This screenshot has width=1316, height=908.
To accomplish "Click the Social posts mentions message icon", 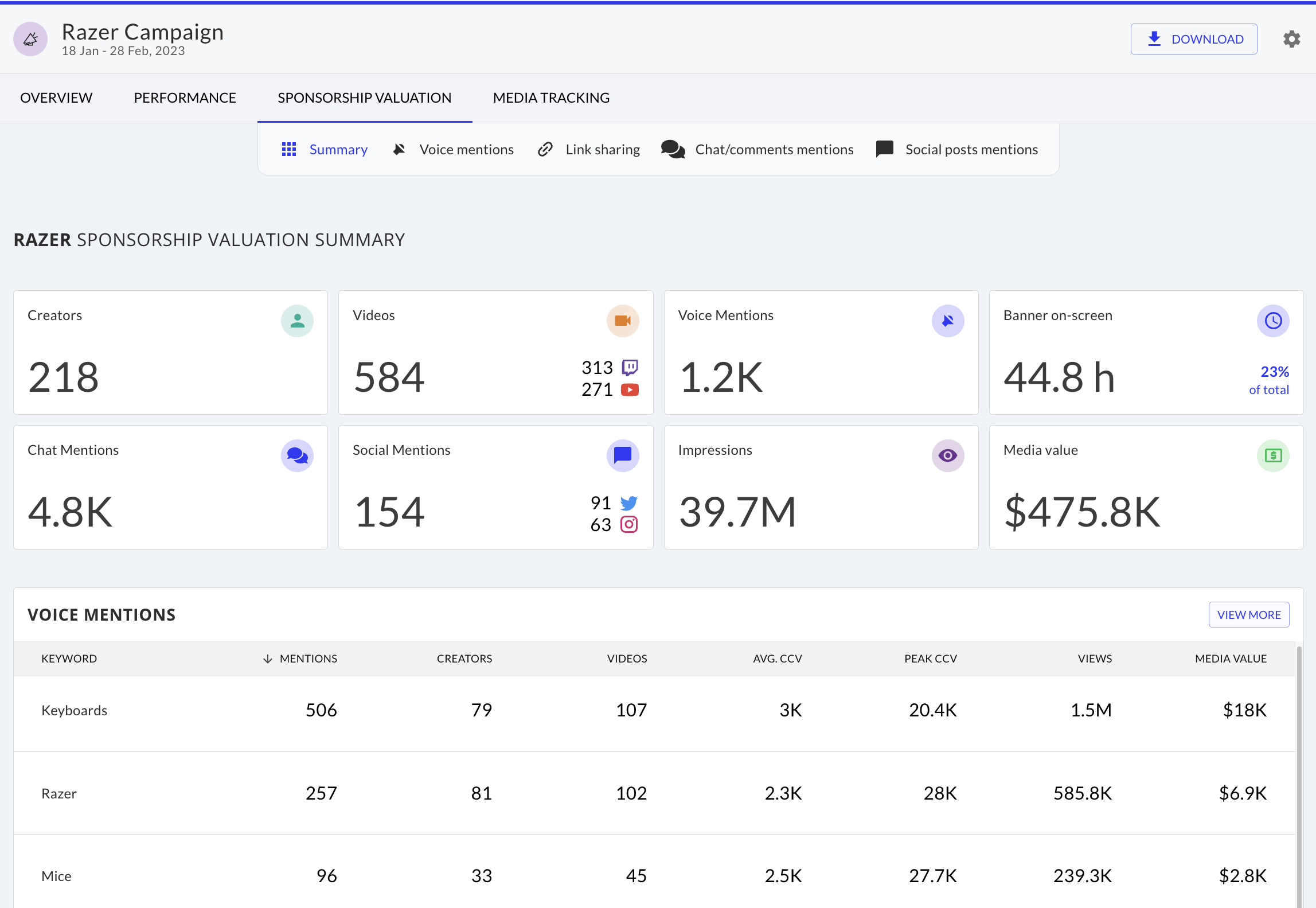I will pos(885,149).
